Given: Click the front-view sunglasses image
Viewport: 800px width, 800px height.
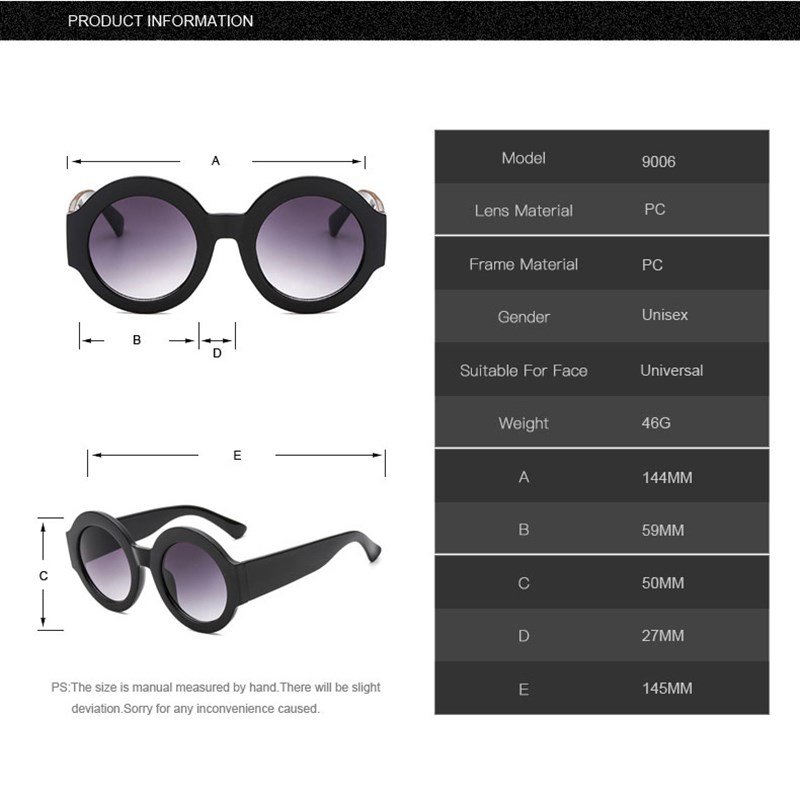Looking at the screenshot, I should pyautogui.click(x=226, y=244).
